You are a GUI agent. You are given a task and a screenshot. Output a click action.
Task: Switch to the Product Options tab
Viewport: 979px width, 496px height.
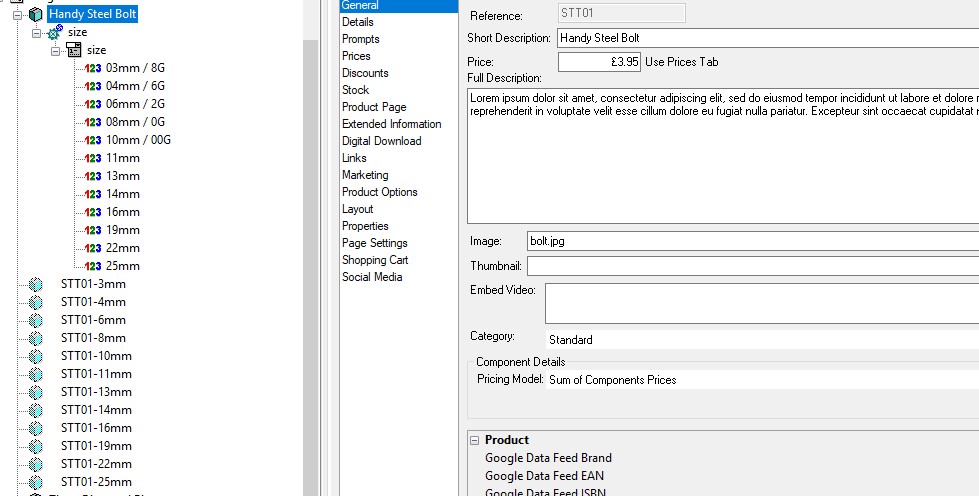pyautogui.click(x=379, y=192)
